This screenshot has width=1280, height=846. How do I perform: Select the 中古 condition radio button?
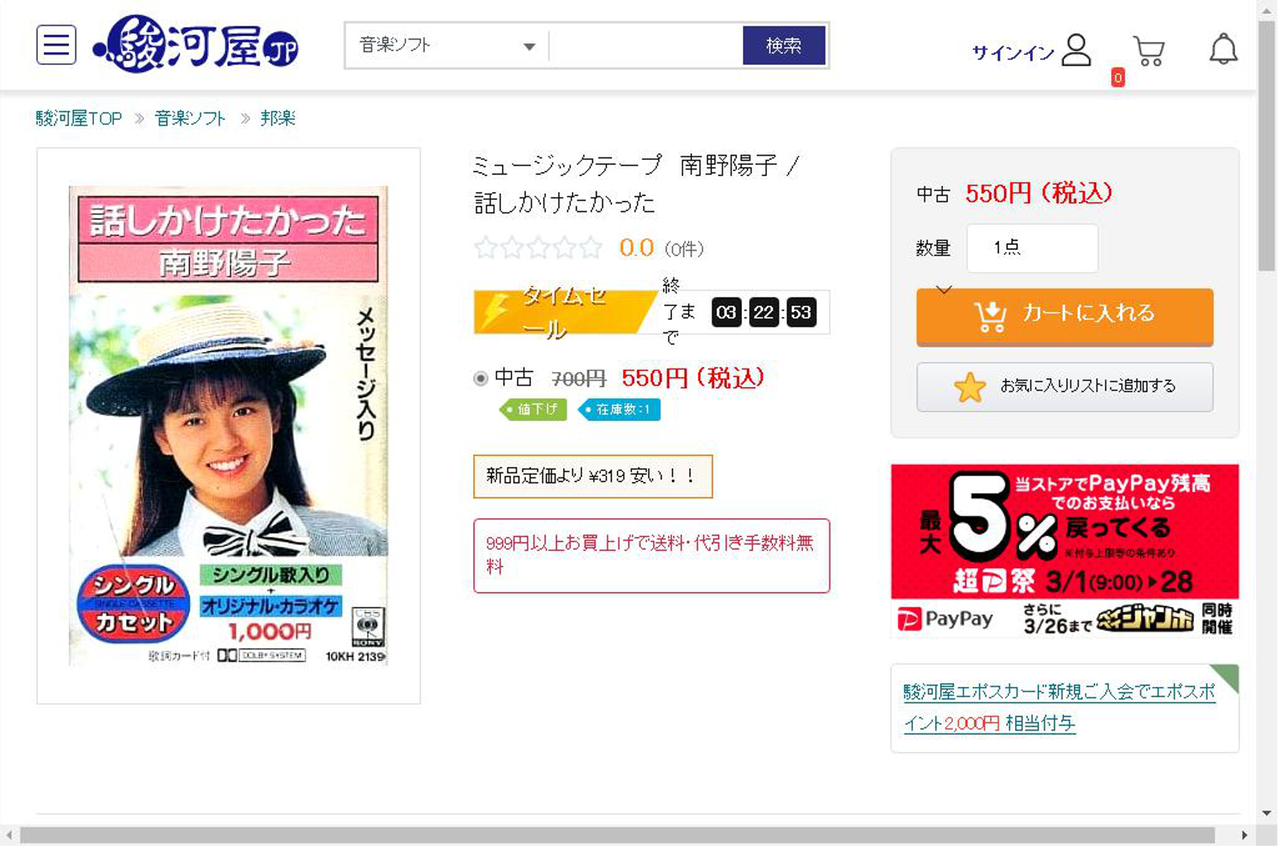[x=479, y=378]
